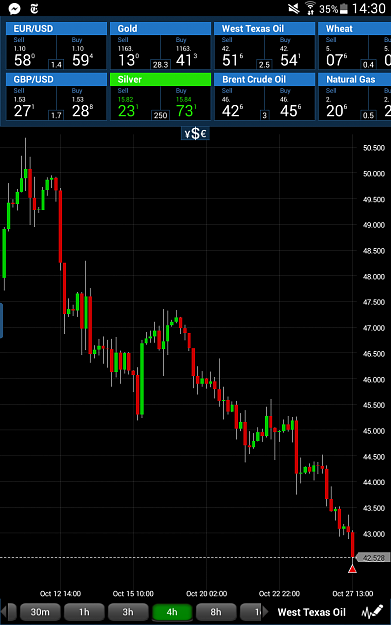Select the 30m timeframe
Screen dimensions: 391x625
tap(40, 612)
